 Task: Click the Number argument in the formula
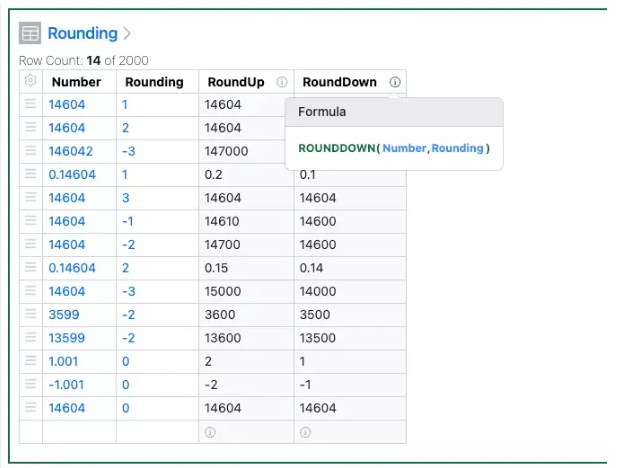tap(403, 148)
